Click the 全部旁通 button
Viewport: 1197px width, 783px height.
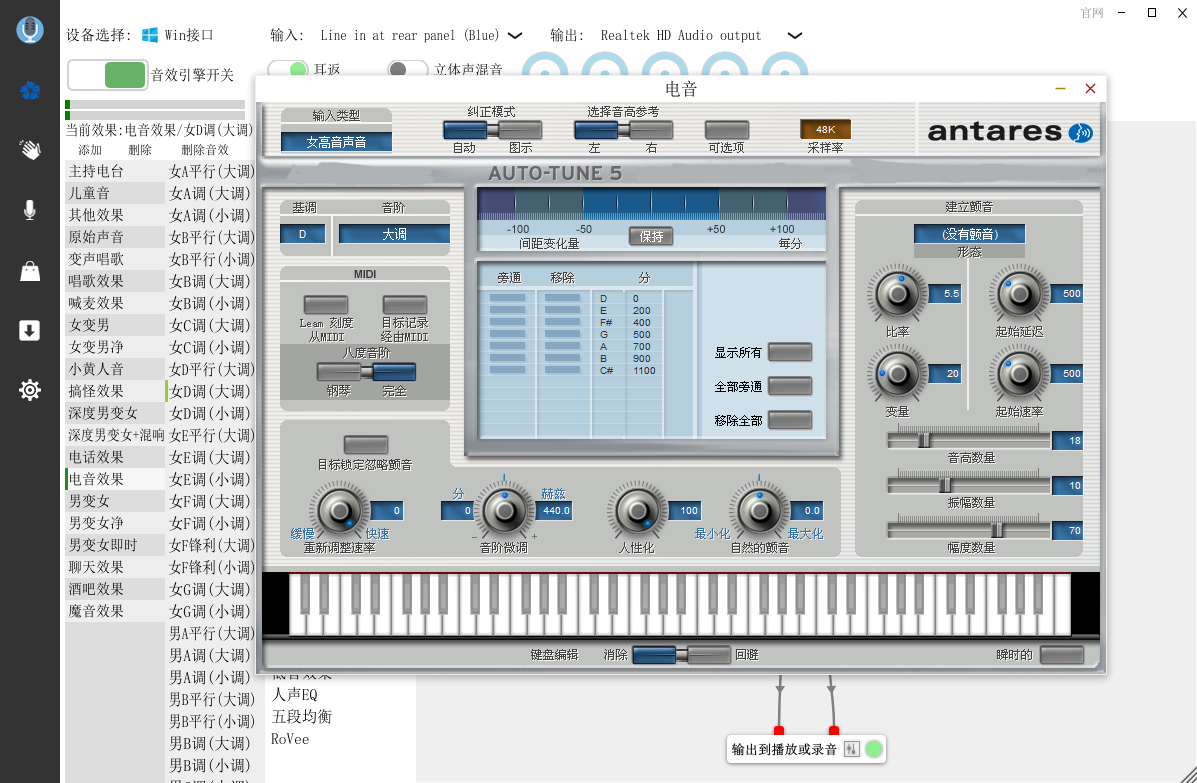pyautogui.click(x=790, y=386)
